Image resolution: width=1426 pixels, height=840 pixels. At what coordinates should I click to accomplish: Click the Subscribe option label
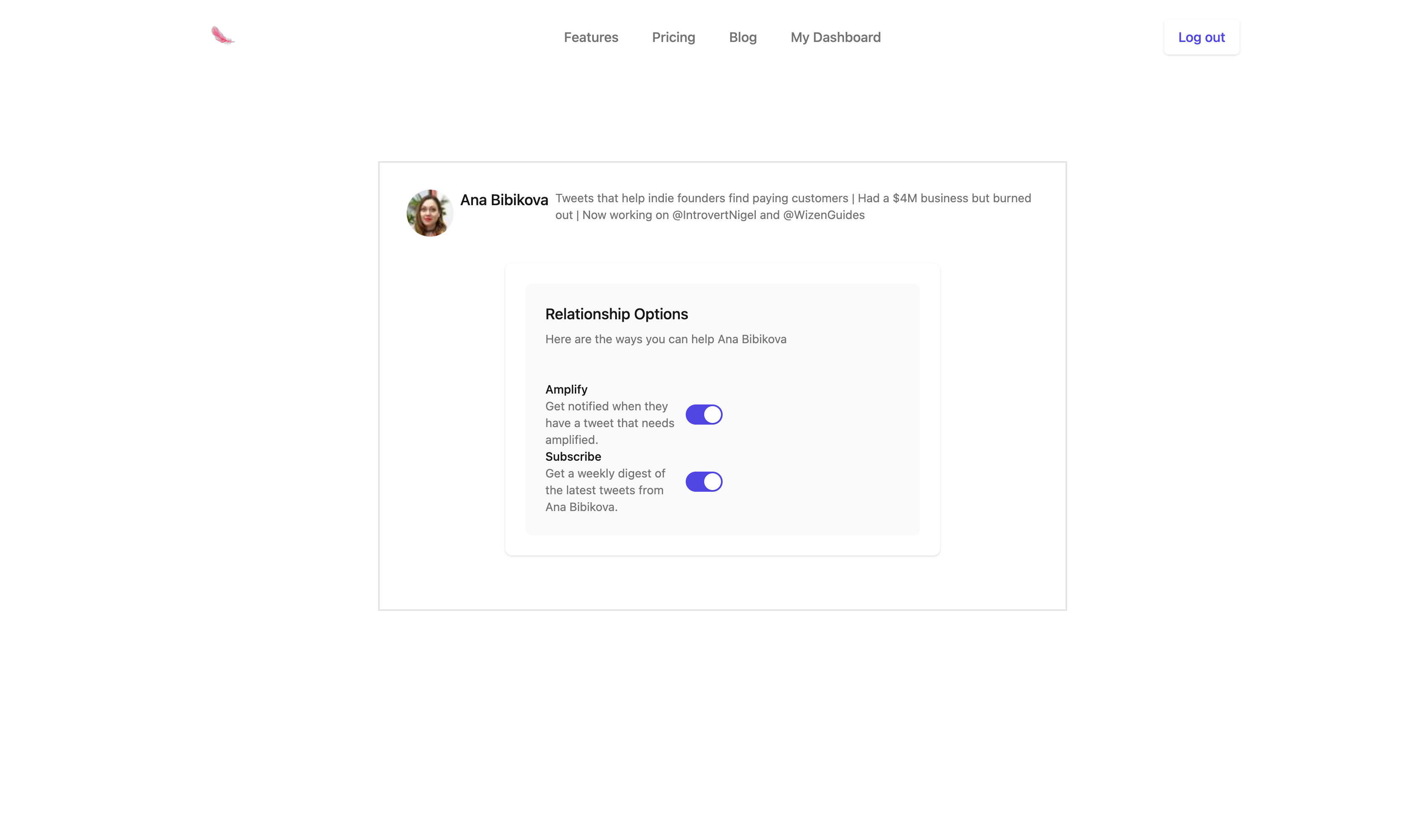(573, 456)
